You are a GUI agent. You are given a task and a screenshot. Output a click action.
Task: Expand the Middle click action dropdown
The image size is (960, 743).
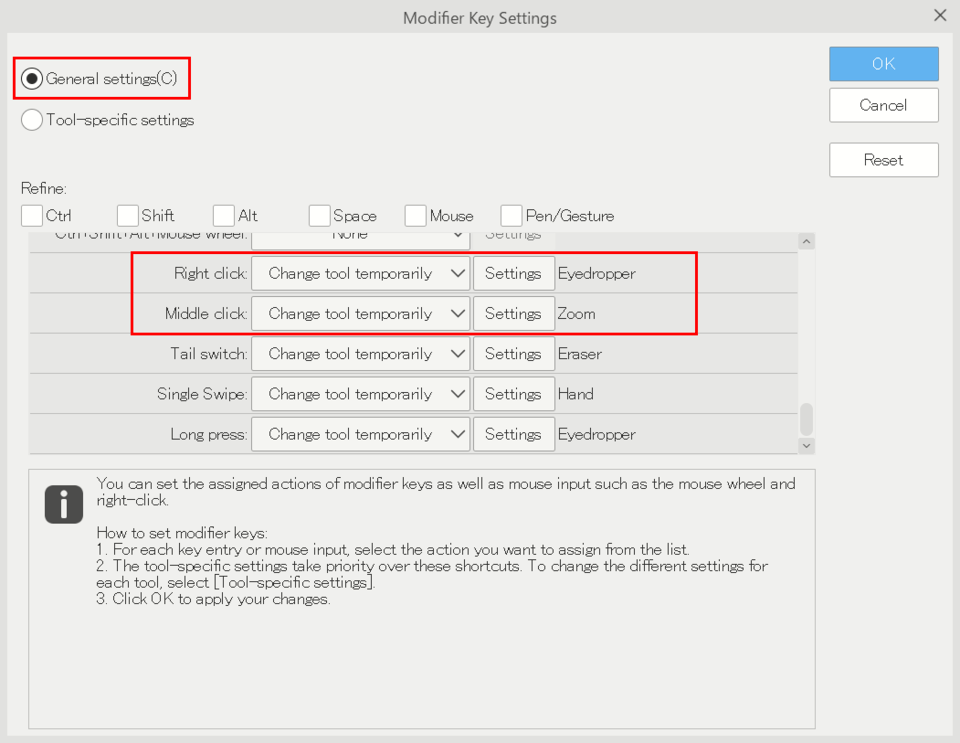(x=361, y=313)
